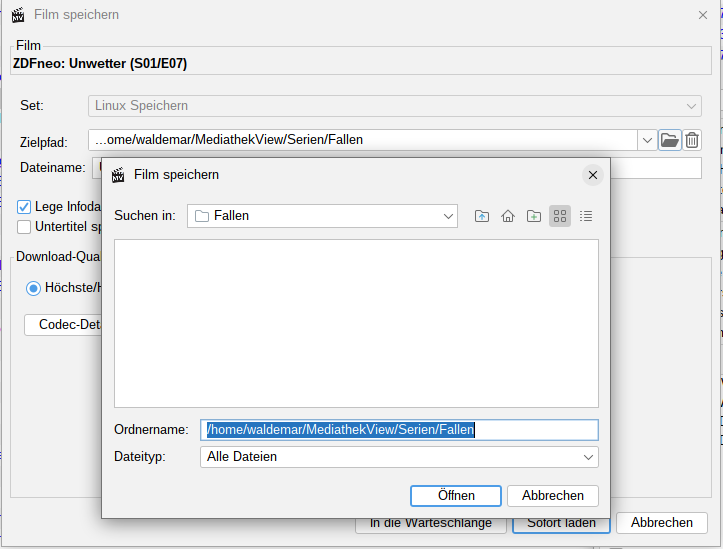Toggle the Lege Infodatei checkbox

(25, 207)
